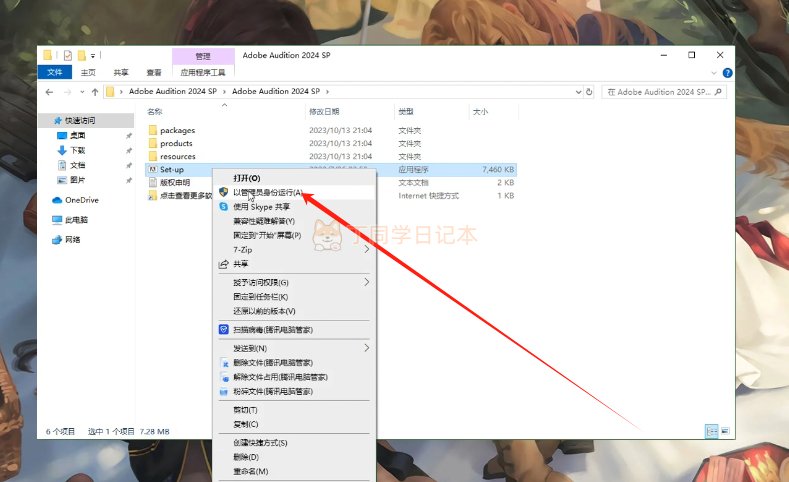Open 桌面 in quick access
The width and height of the screenshot is (789, 482).
(x=71, y=135)
